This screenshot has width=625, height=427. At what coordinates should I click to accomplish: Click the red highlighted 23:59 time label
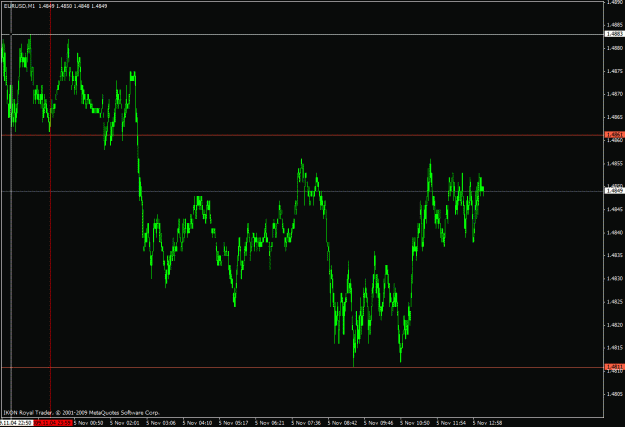(x=53, y=423)
